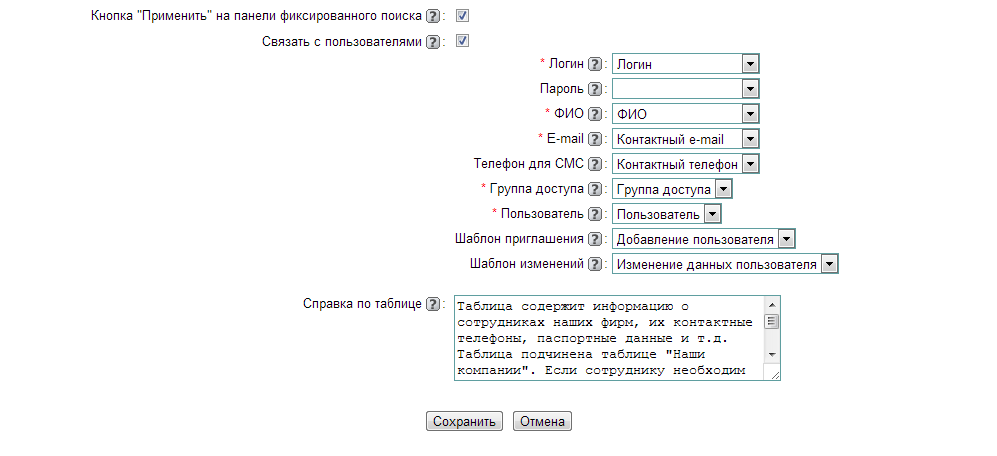Click help icon next to Пароль
Viewport: 997px width, 456px height.
tap(594, 89)
